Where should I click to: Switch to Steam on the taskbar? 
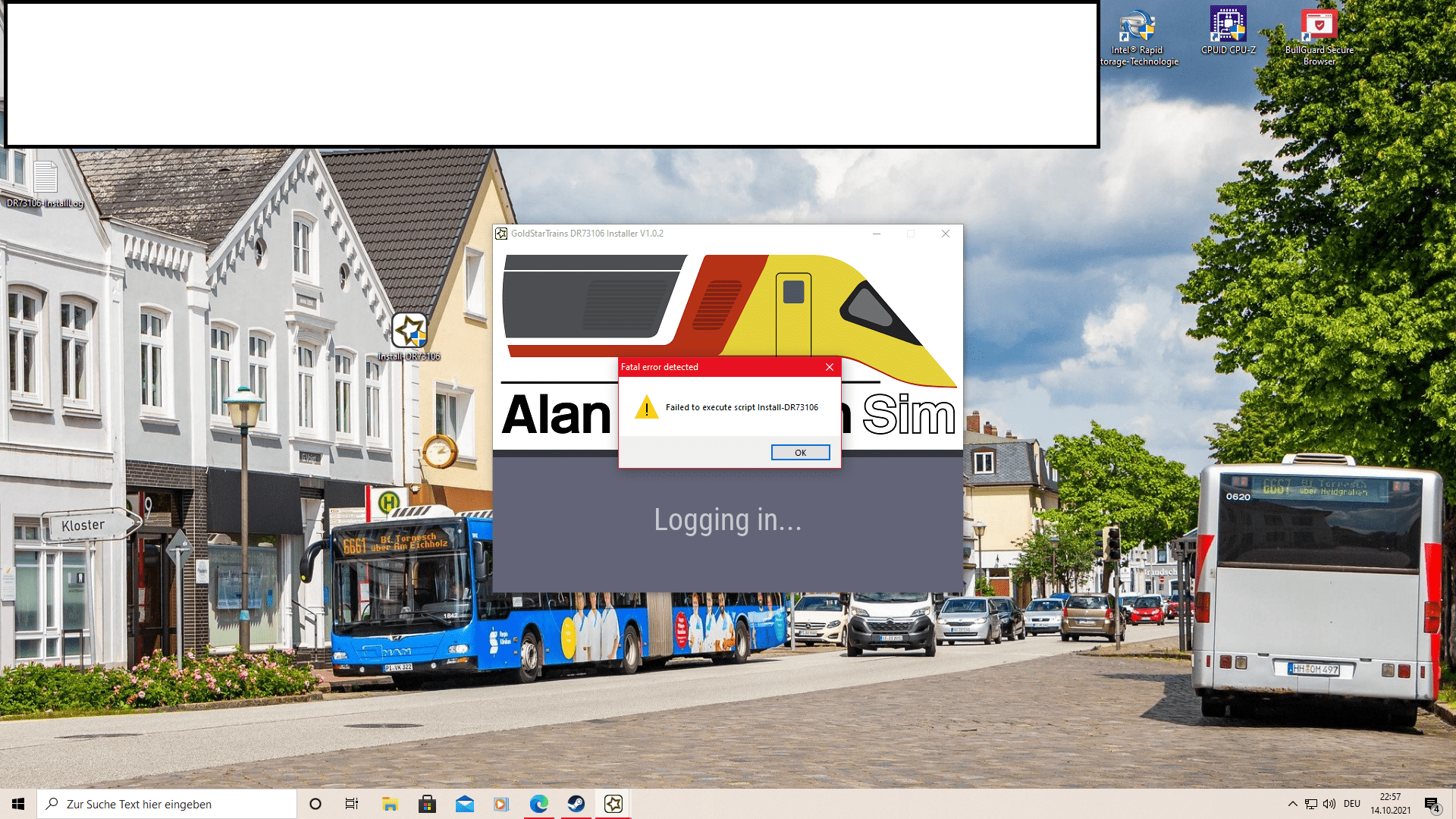point(576,804)
